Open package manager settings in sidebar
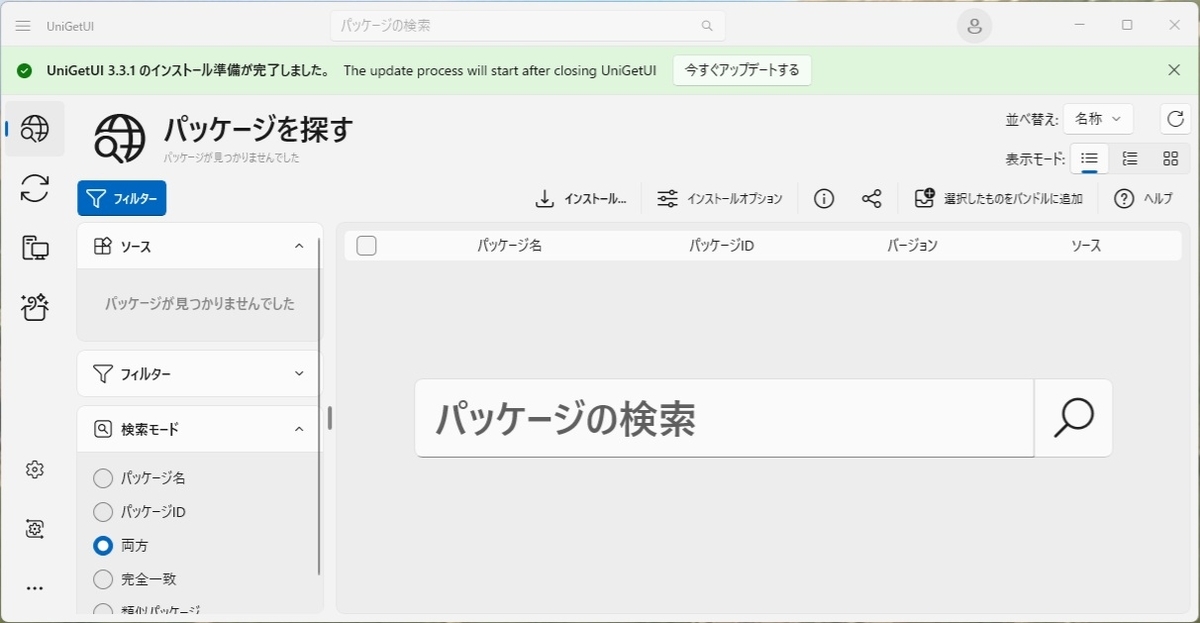Image resolution: width=1200 pixels, height=623 pixels. click(x=35, y=529)
